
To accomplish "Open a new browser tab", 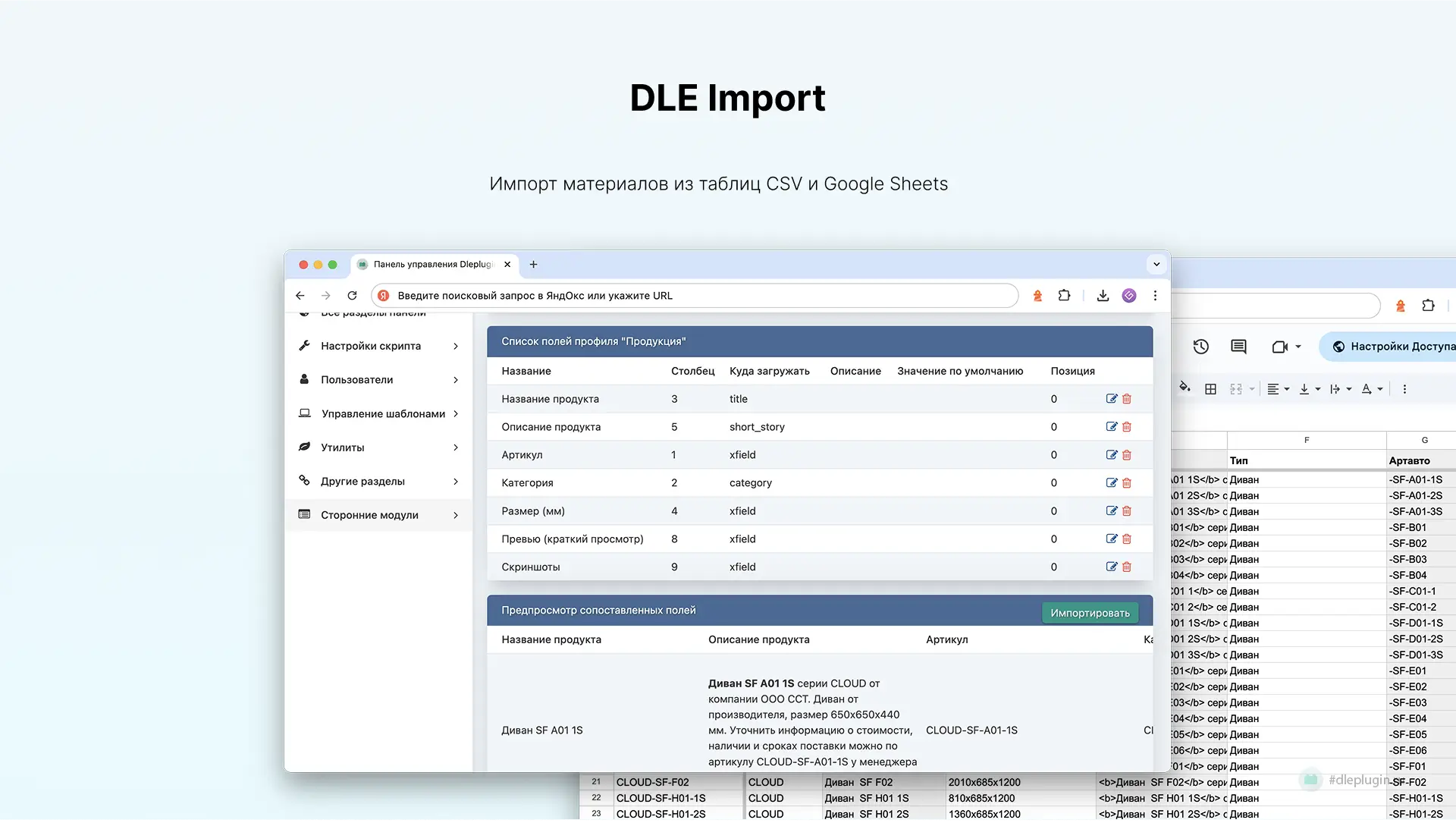I will click(533, 265).
